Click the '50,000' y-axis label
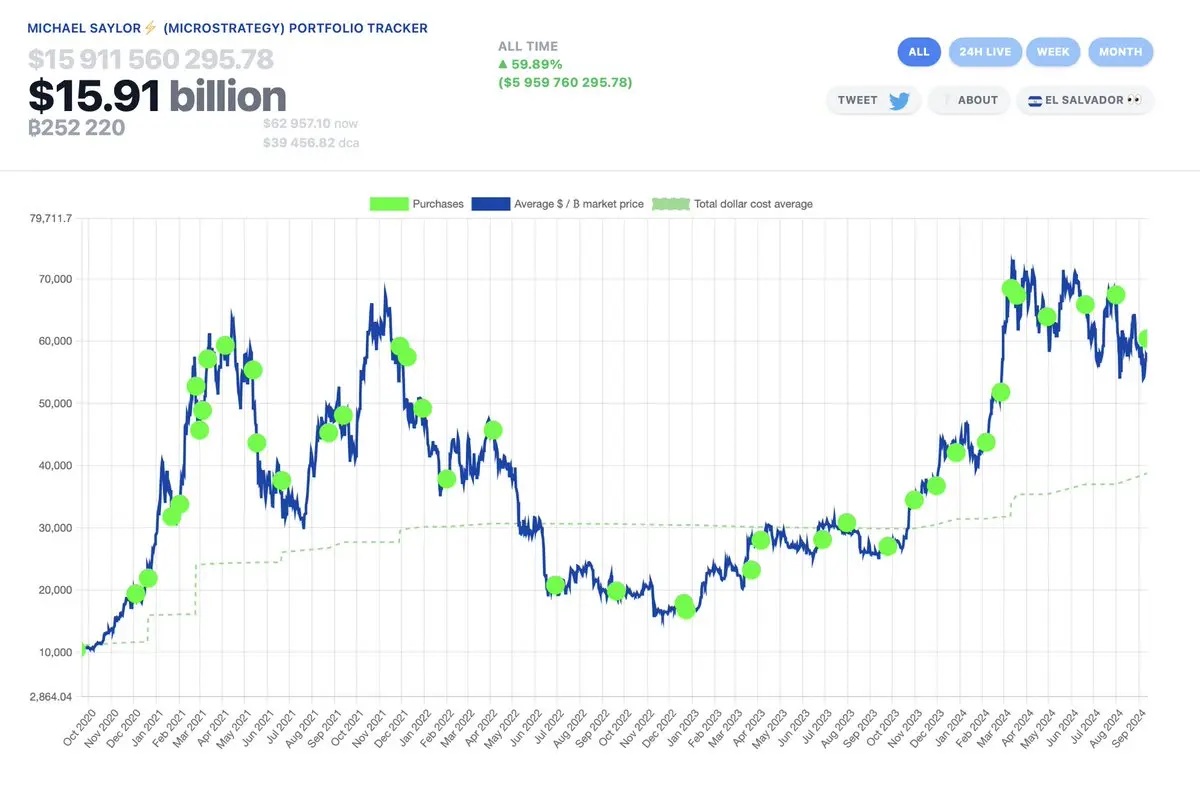 point(54,403)
